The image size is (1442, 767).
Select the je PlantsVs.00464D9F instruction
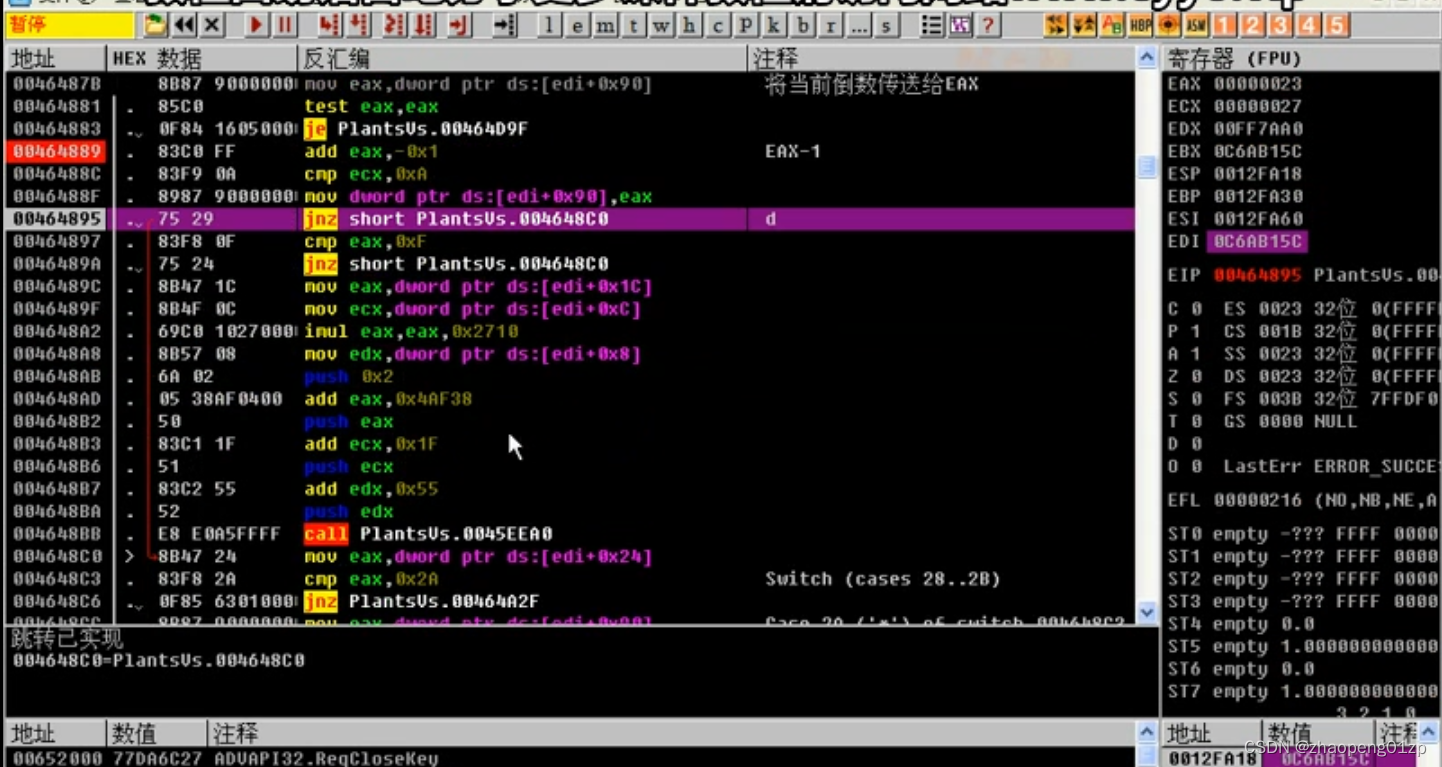click(x=415, y=129)
